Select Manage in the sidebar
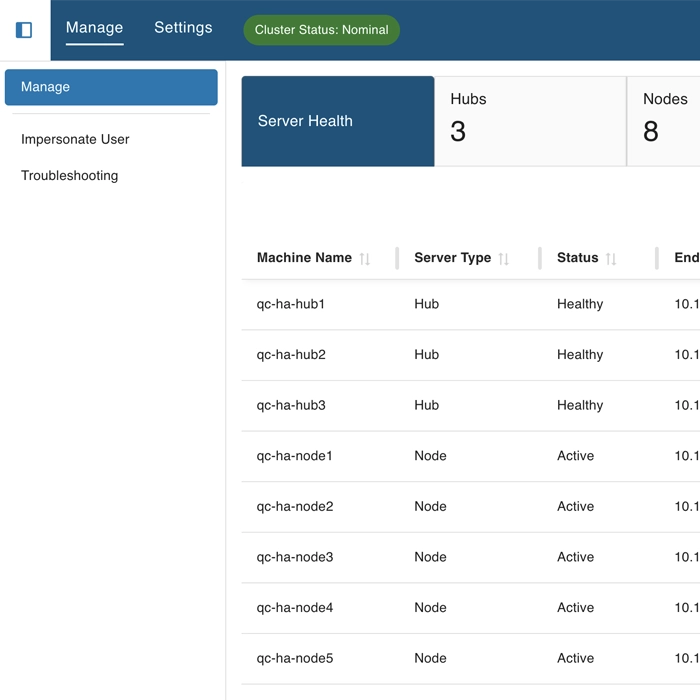Image resolution: width=700 pixels, height=700 pixels. (x=111, y=87)
